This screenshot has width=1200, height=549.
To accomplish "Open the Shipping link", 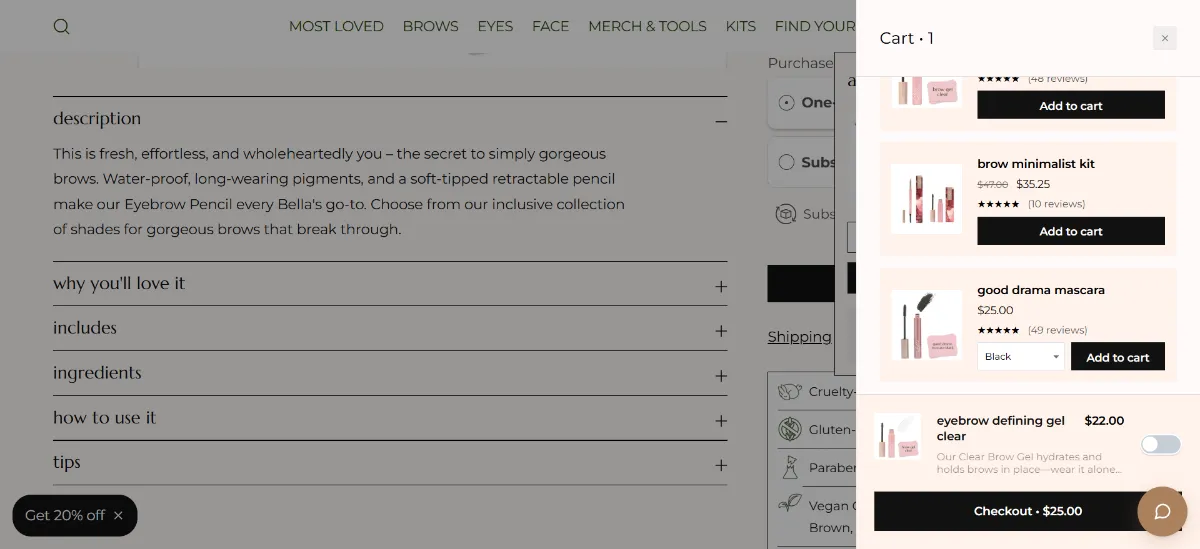I will pyautogui.click(x=799, y=337).
